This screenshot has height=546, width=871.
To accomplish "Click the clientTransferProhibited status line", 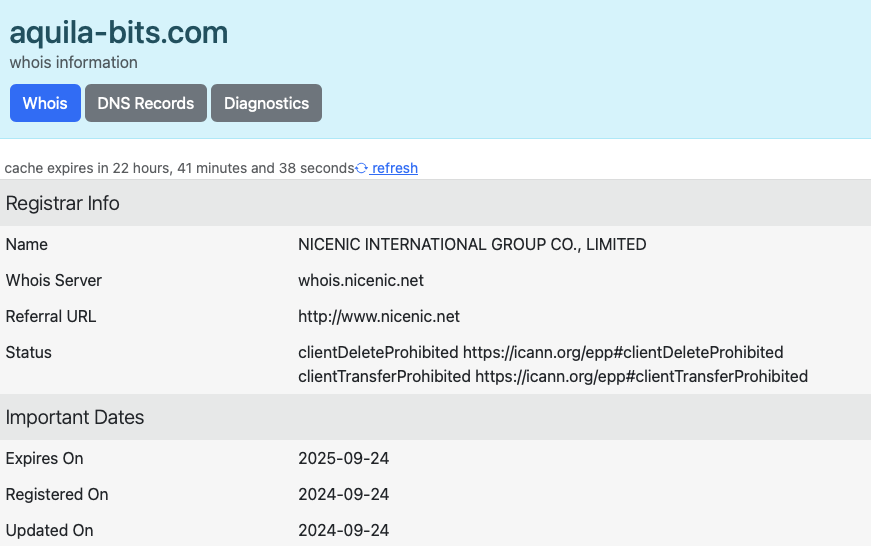I will (552, 376).
